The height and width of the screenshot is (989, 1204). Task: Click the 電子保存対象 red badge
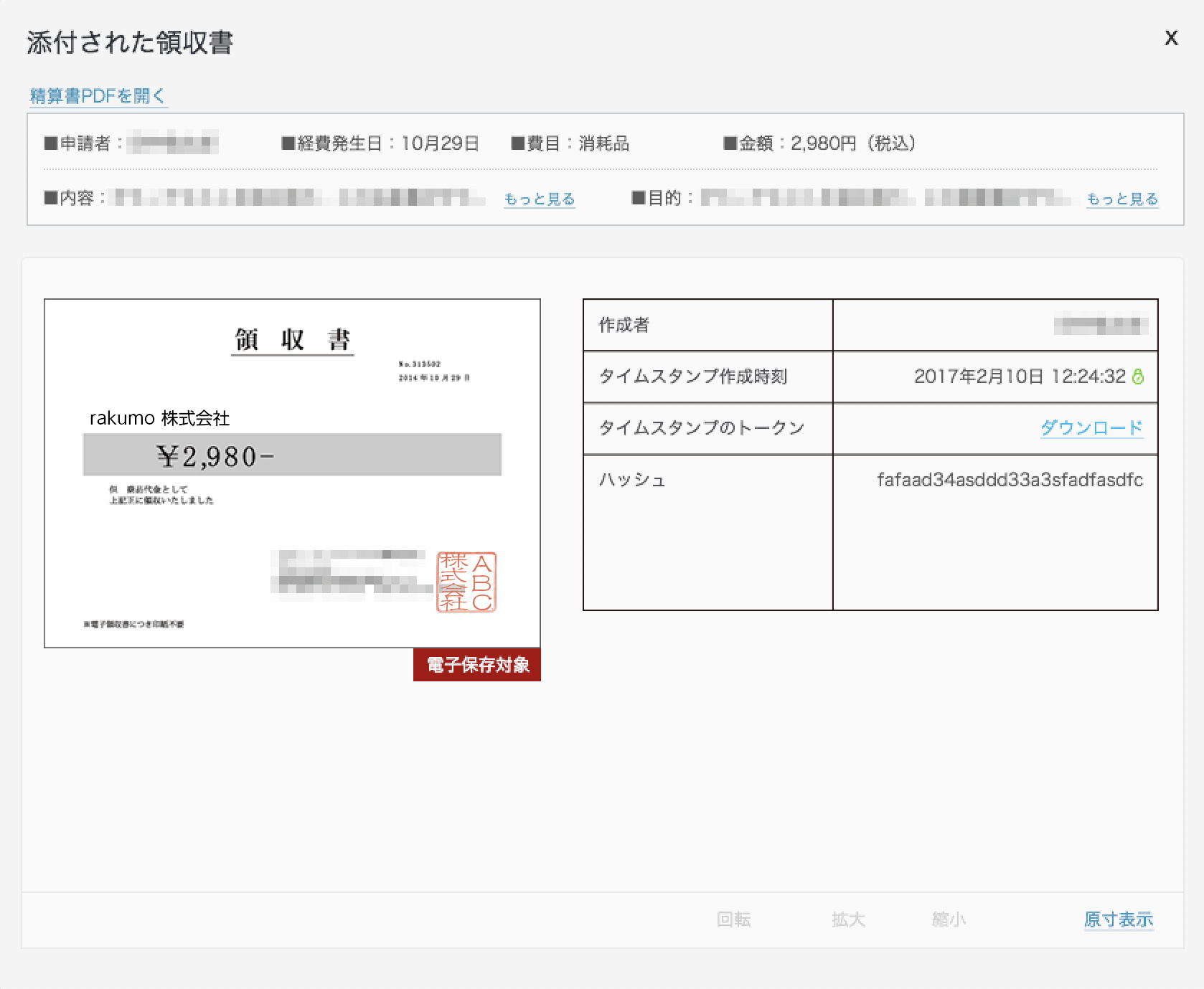477,665
